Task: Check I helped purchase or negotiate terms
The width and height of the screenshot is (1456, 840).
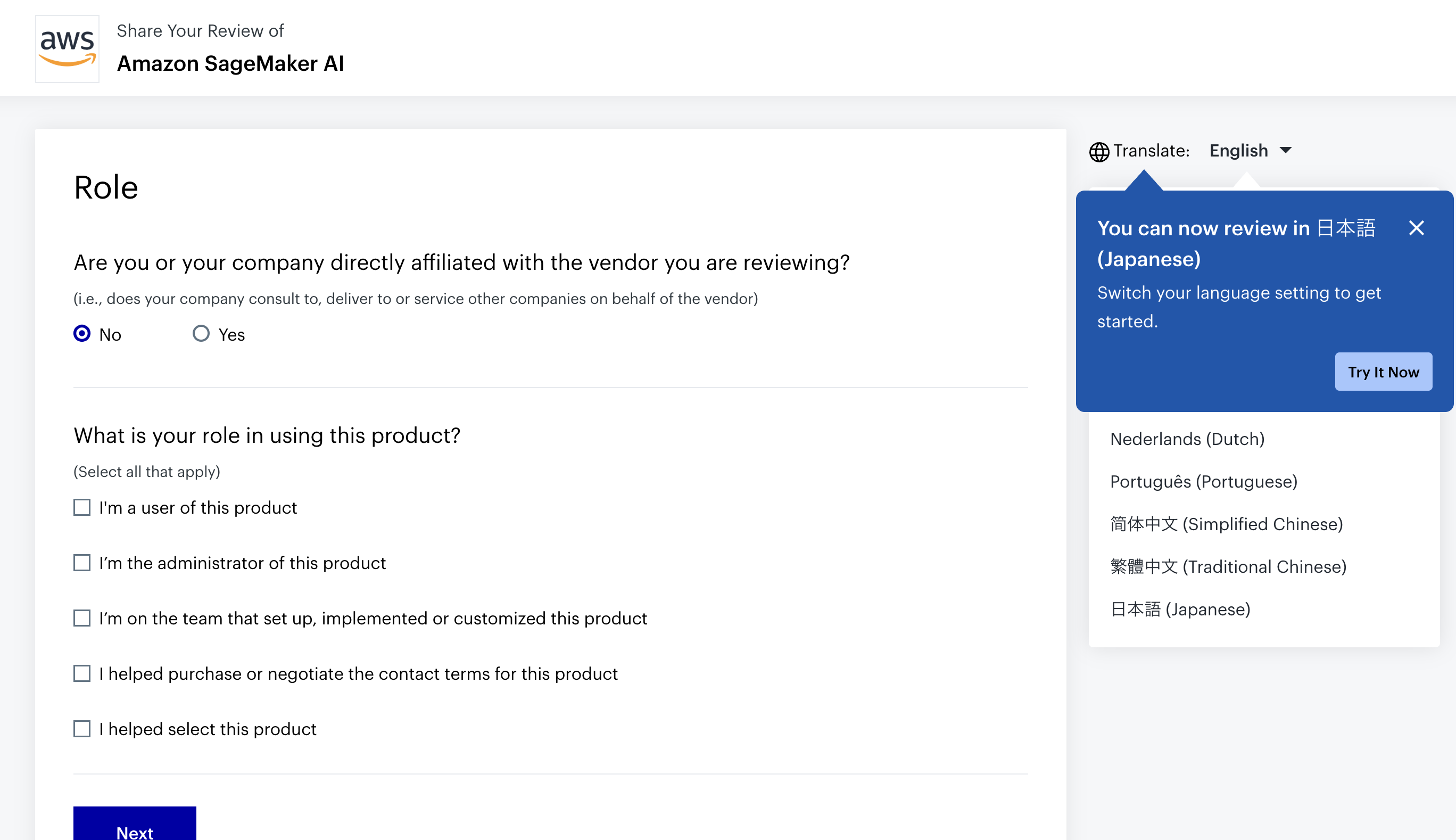Action: (82, 673)
